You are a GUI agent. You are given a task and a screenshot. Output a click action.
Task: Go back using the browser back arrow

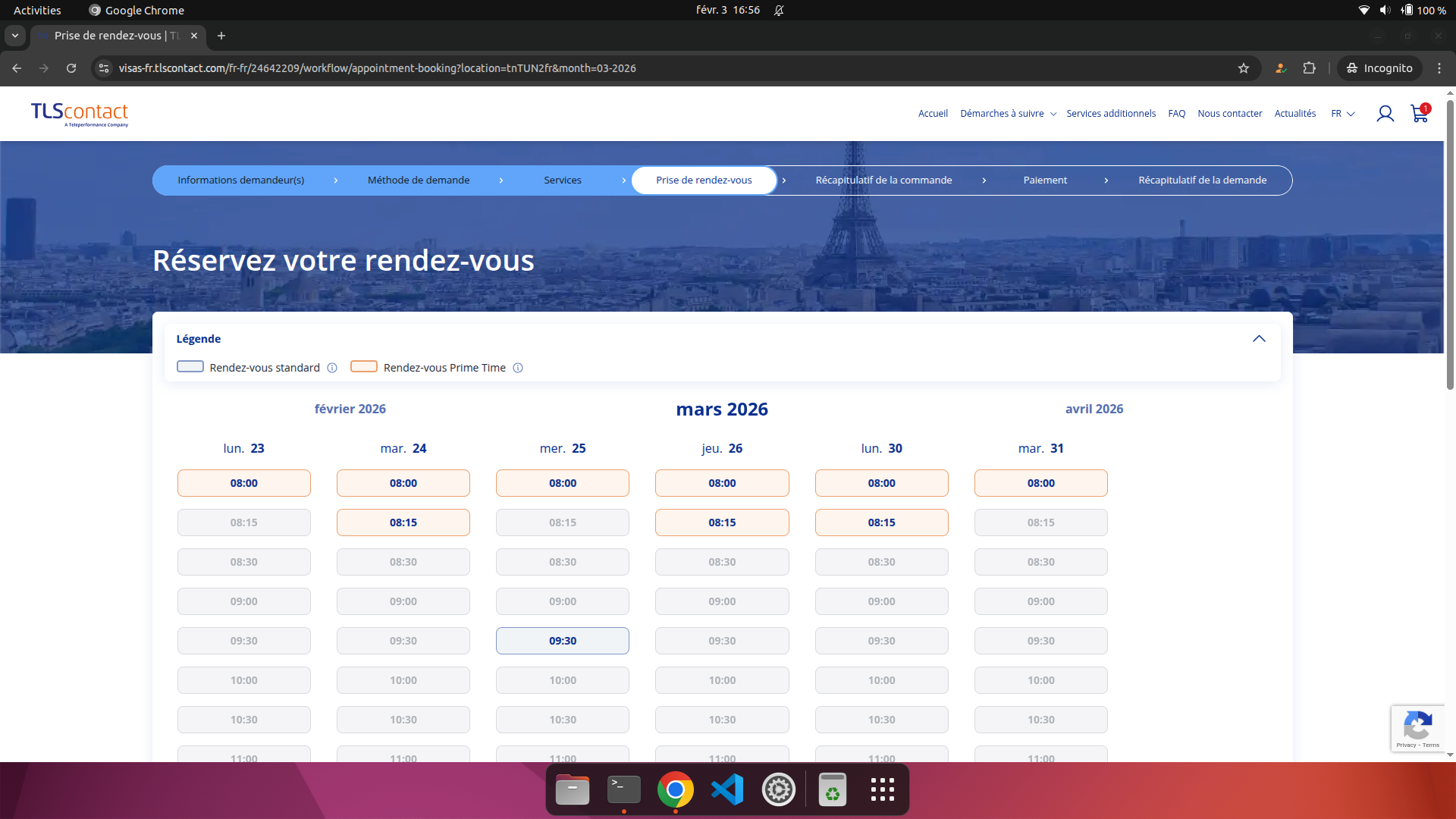[17, 68]
